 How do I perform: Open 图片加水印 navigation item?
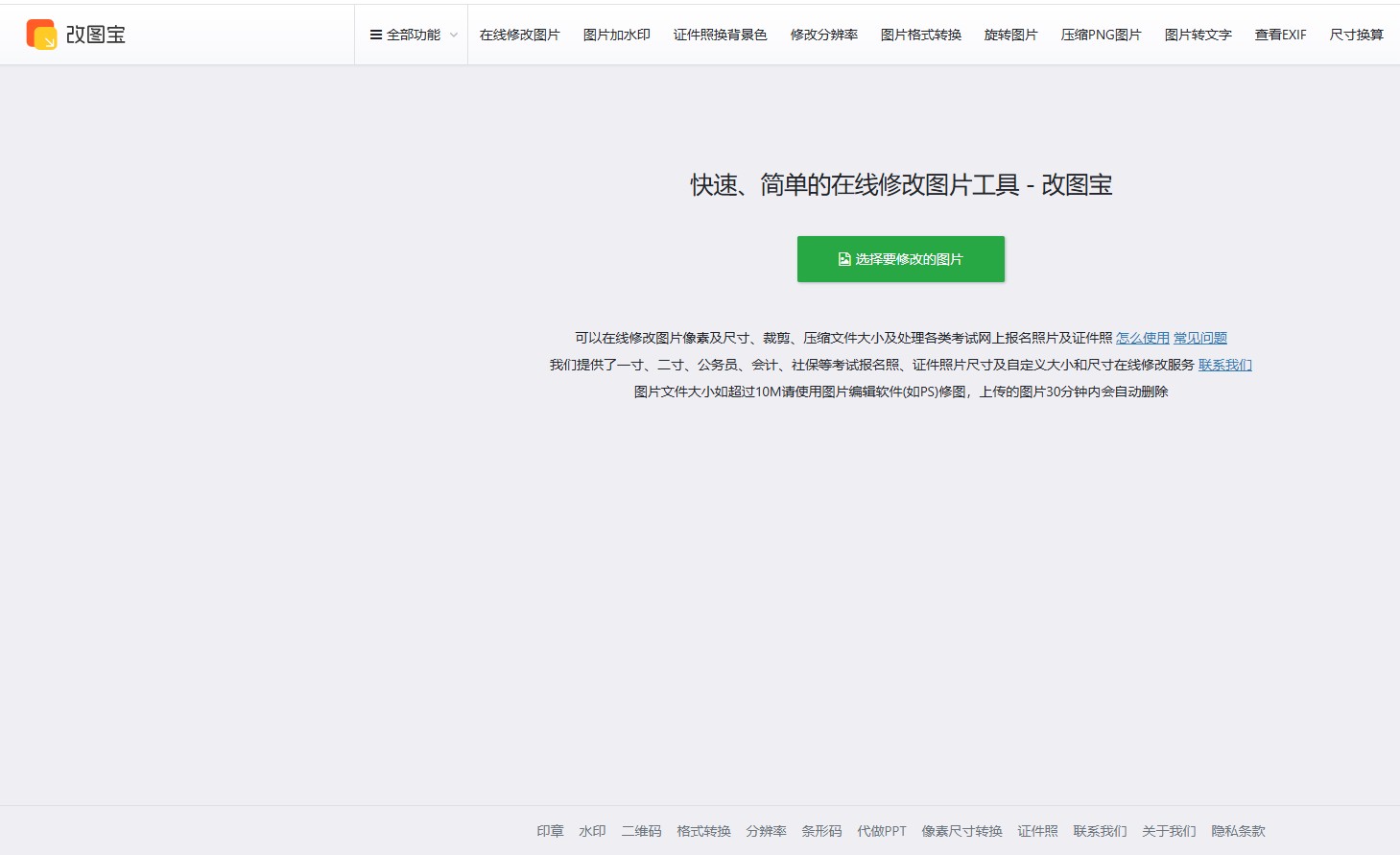pos(617,35)
